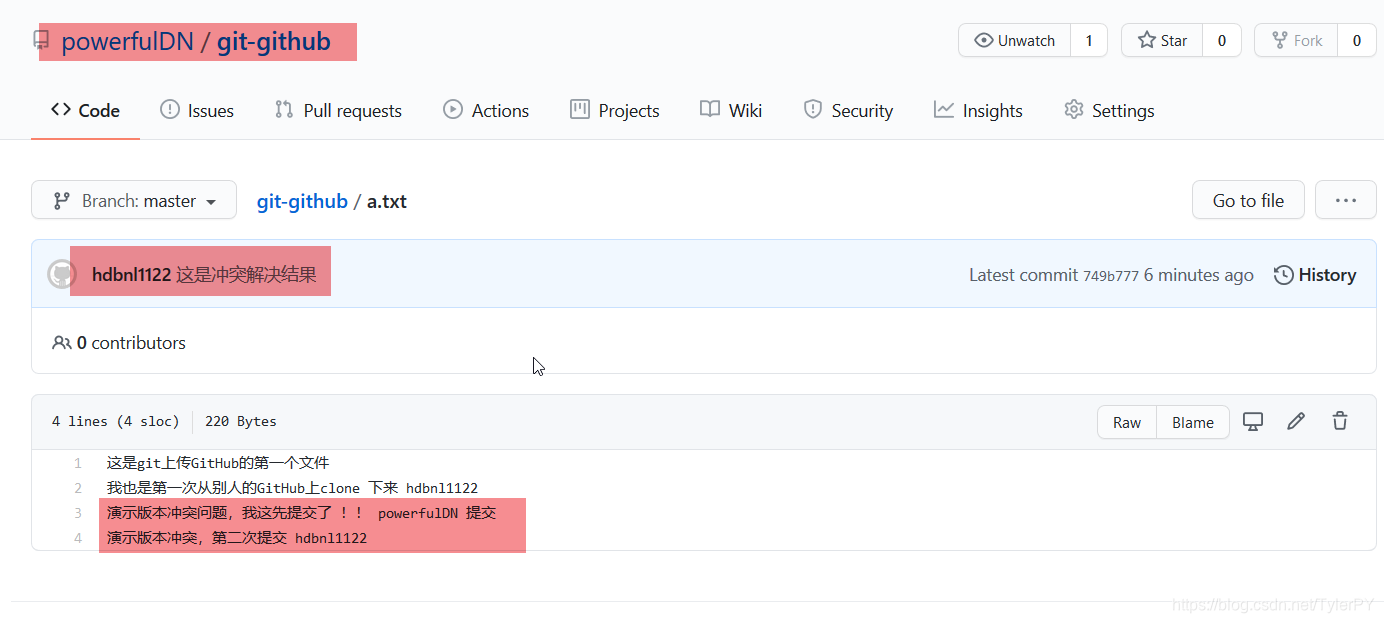Click the 0 contributors text
Screen dimensions: 1384x623
coord(119,343)
